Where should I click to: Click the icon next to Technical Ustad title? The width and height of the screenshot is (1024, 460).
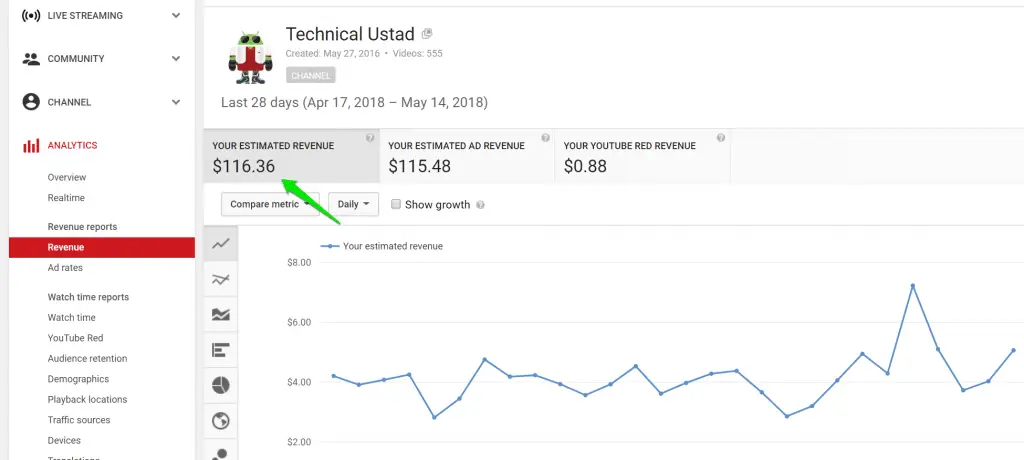pos(427,33)
